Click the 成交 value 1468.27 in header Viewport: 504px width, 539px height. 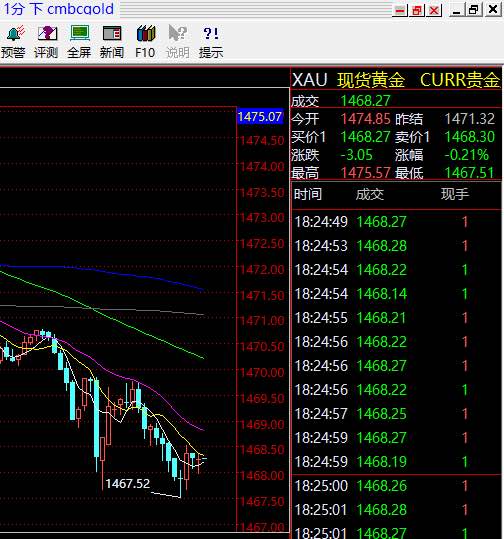coord(365,101)
